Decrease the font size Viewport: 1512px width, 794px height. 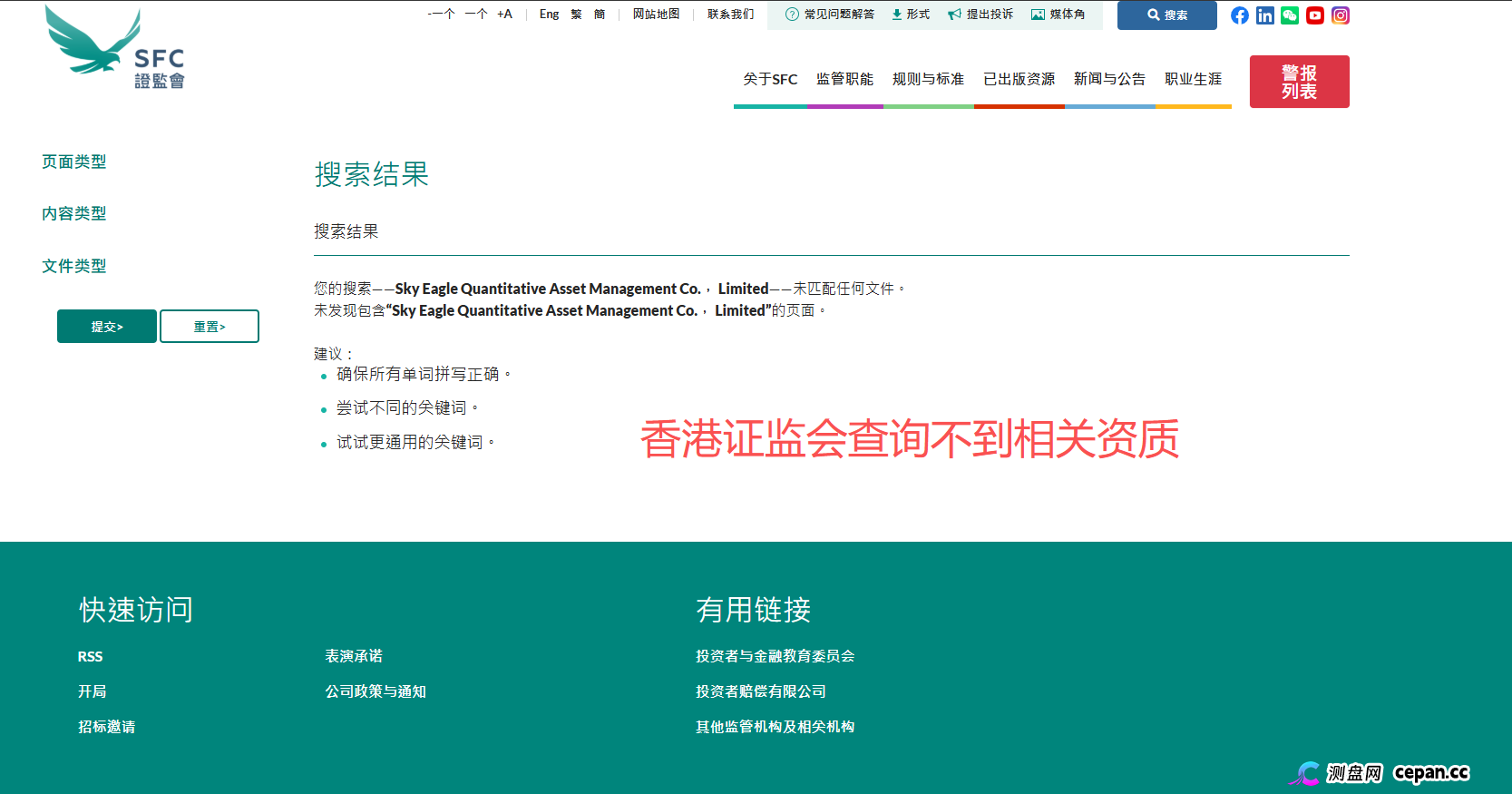pyautogui.click(x=442, y=15)
